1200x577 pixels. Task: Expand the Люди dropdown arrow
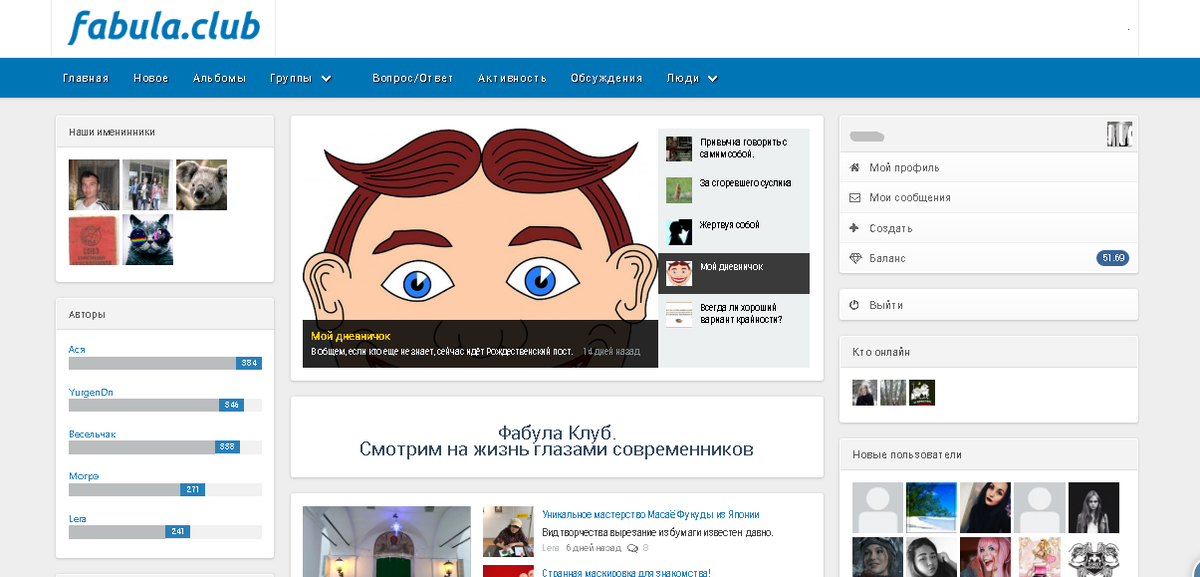pos(712,78)
